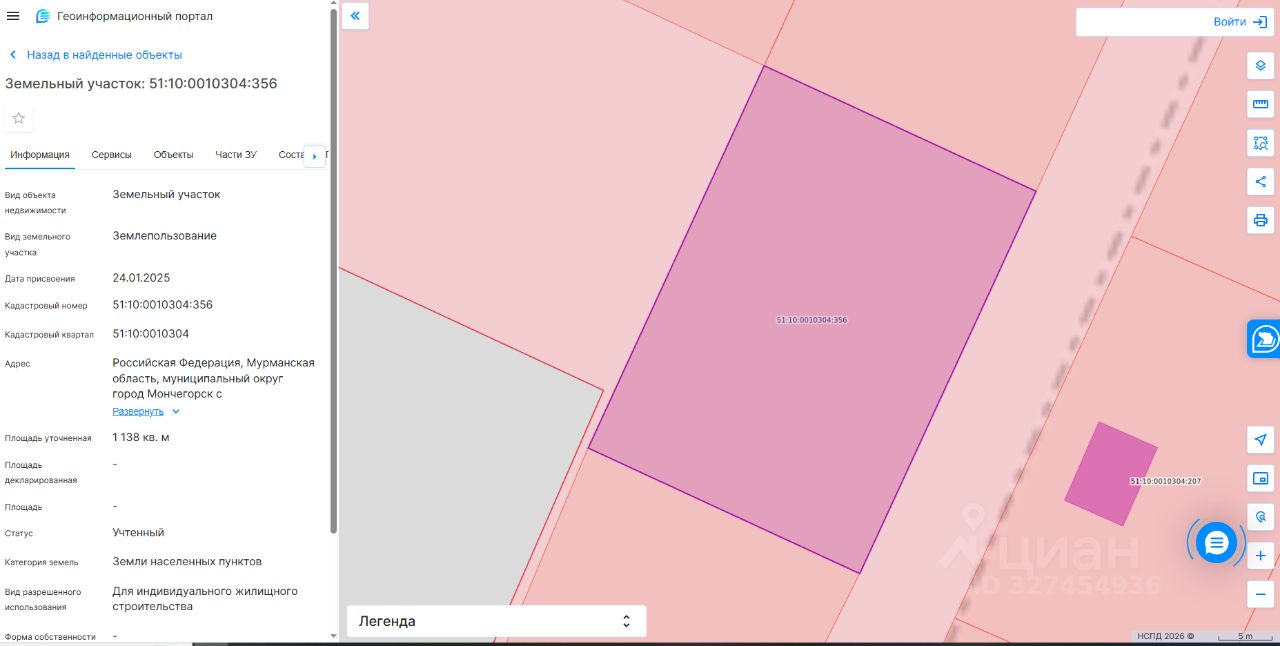Click the parcel title heading
Screen dimensions: 1280x646
(141, 84)
